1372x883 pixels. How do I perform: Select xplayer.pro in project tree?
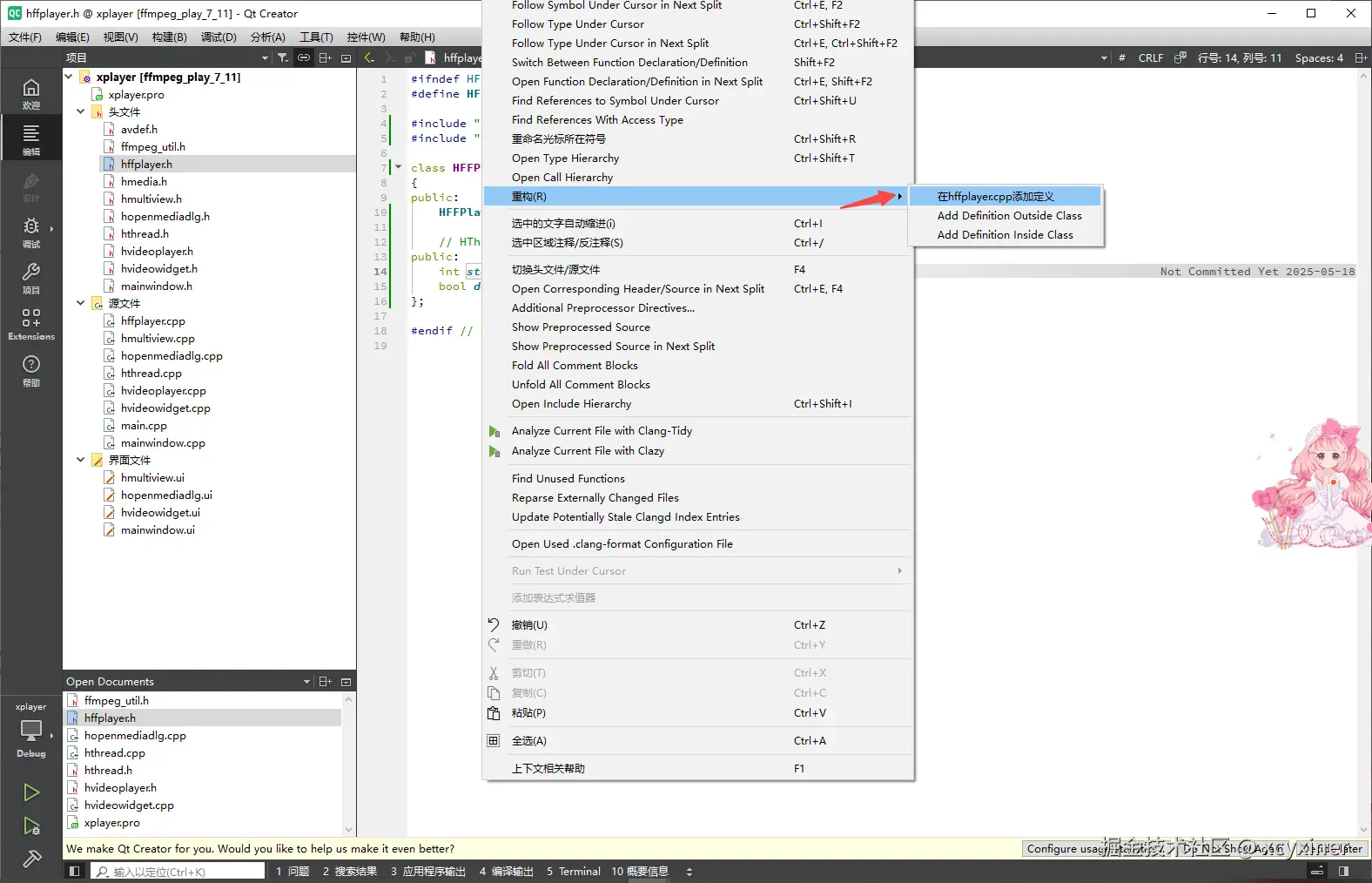click(136, 94)
